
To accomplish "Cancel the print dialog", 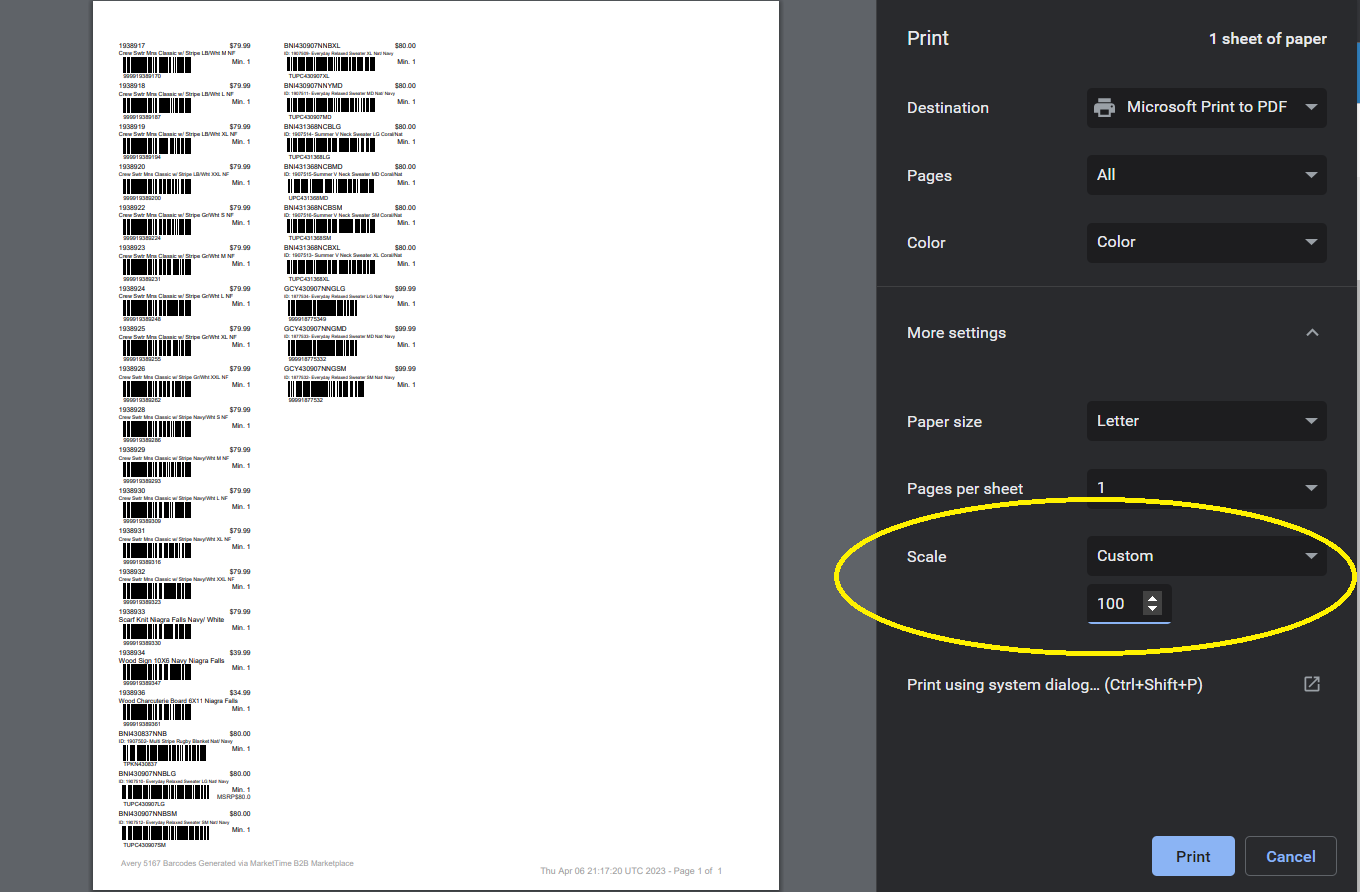I will [x=1290, y=856].
